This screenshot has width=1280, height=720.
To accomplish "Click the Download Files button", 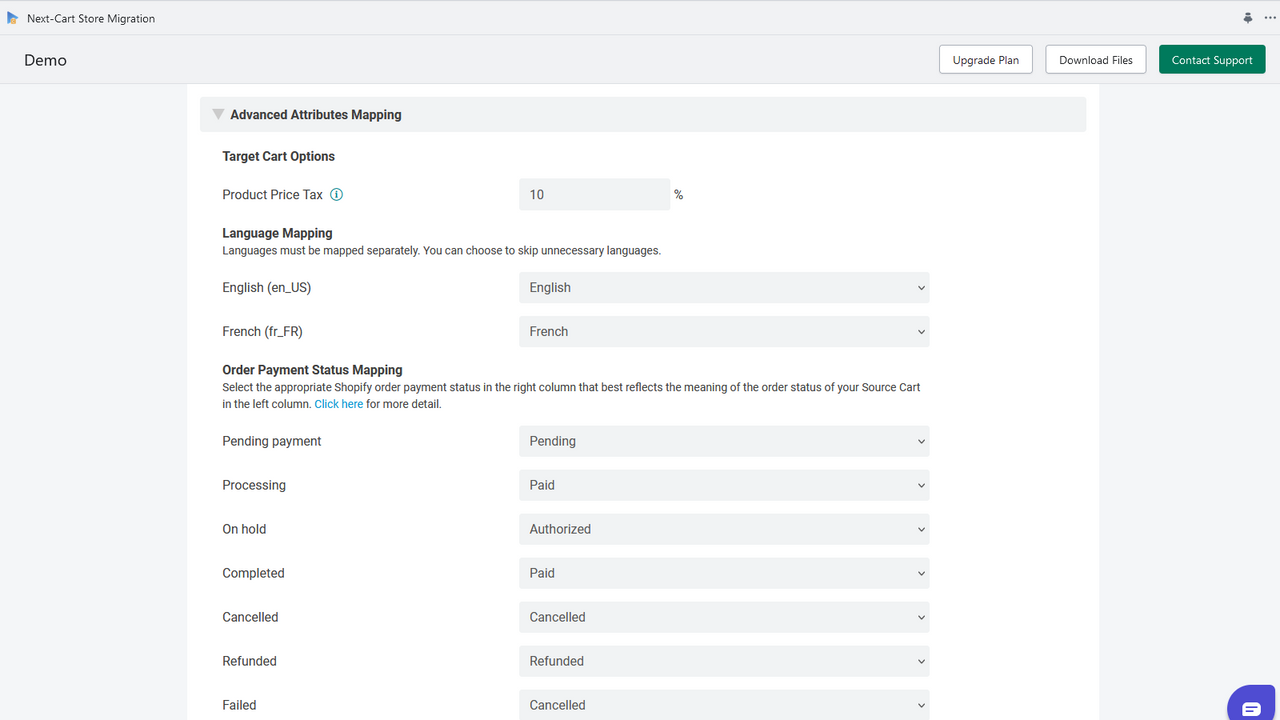I will (x=1095, y=59).
